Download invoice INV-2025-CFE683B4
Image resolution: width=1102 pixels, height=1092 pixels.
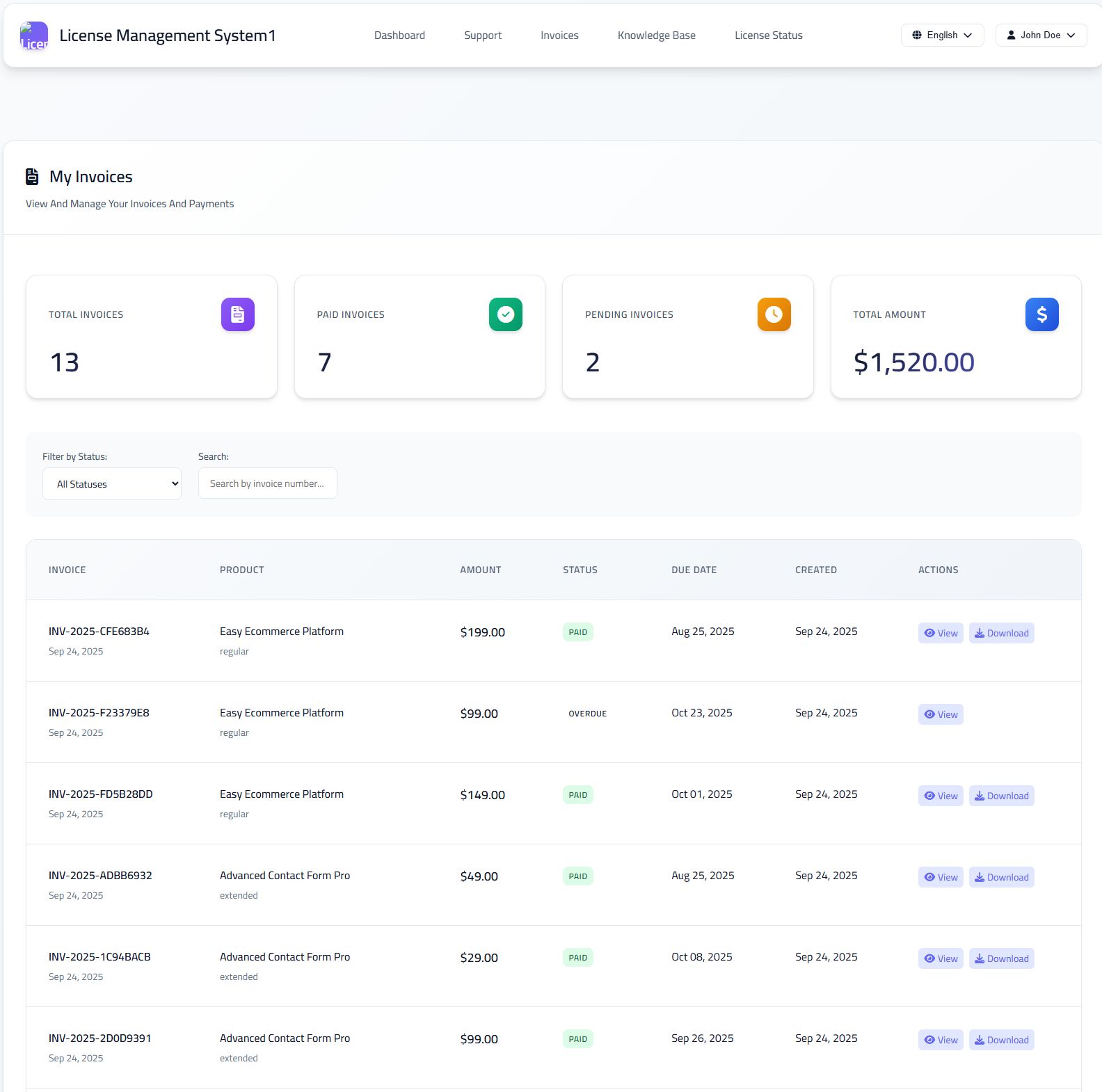click(1002, 633)
